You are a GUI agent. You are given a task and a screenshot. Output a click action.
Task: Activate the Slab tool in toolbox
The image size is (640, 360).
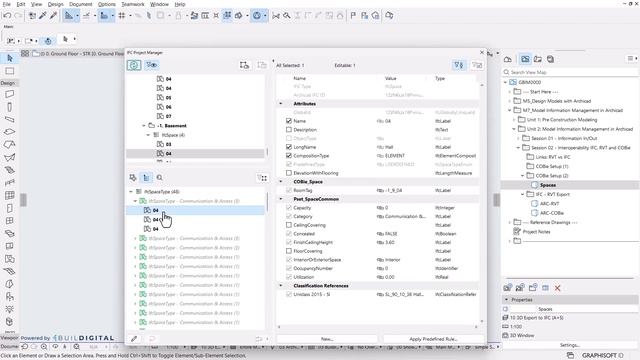(9, 132)
